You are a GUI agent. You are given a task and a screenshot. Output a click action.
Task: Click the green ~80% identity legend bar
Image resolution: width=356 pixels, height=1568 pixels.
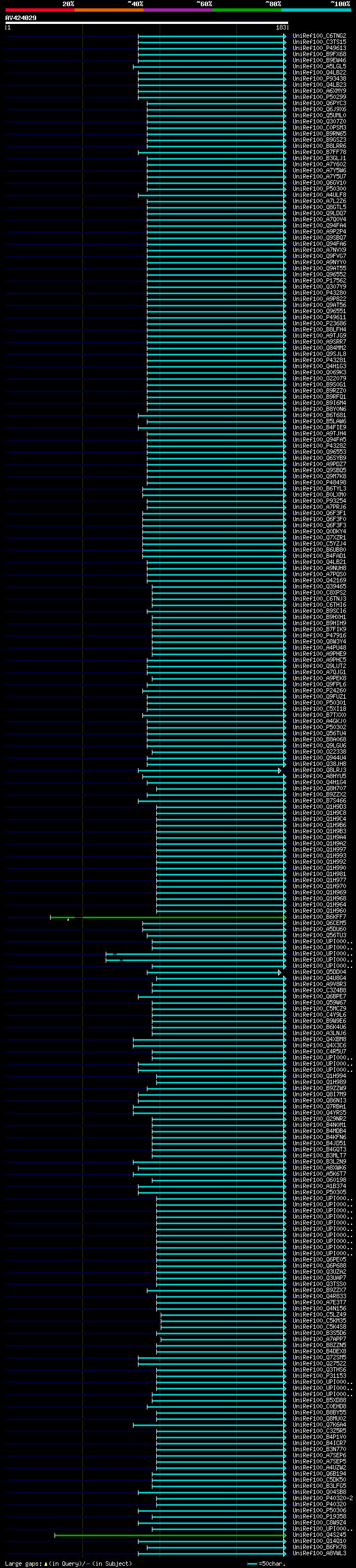pos(247,10)
